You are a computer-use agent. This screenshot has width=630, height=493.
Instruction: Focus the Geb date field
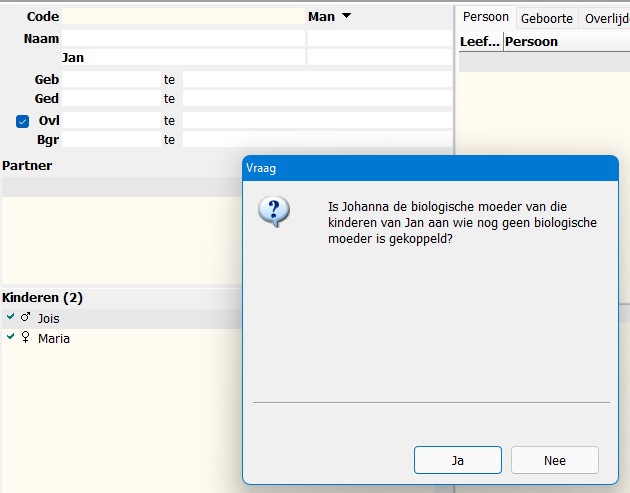tap(110, 79)
